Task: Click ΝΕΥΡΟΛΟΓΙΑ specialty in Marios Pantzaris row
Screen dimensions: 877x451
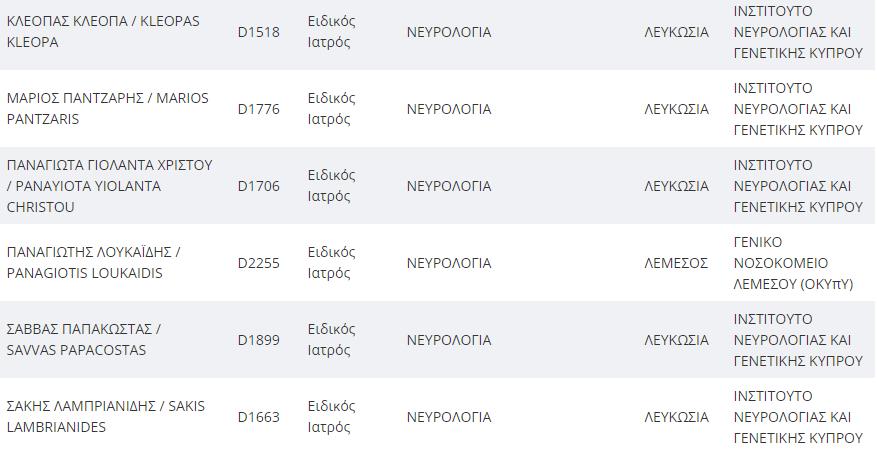Action: click(449, 109)
